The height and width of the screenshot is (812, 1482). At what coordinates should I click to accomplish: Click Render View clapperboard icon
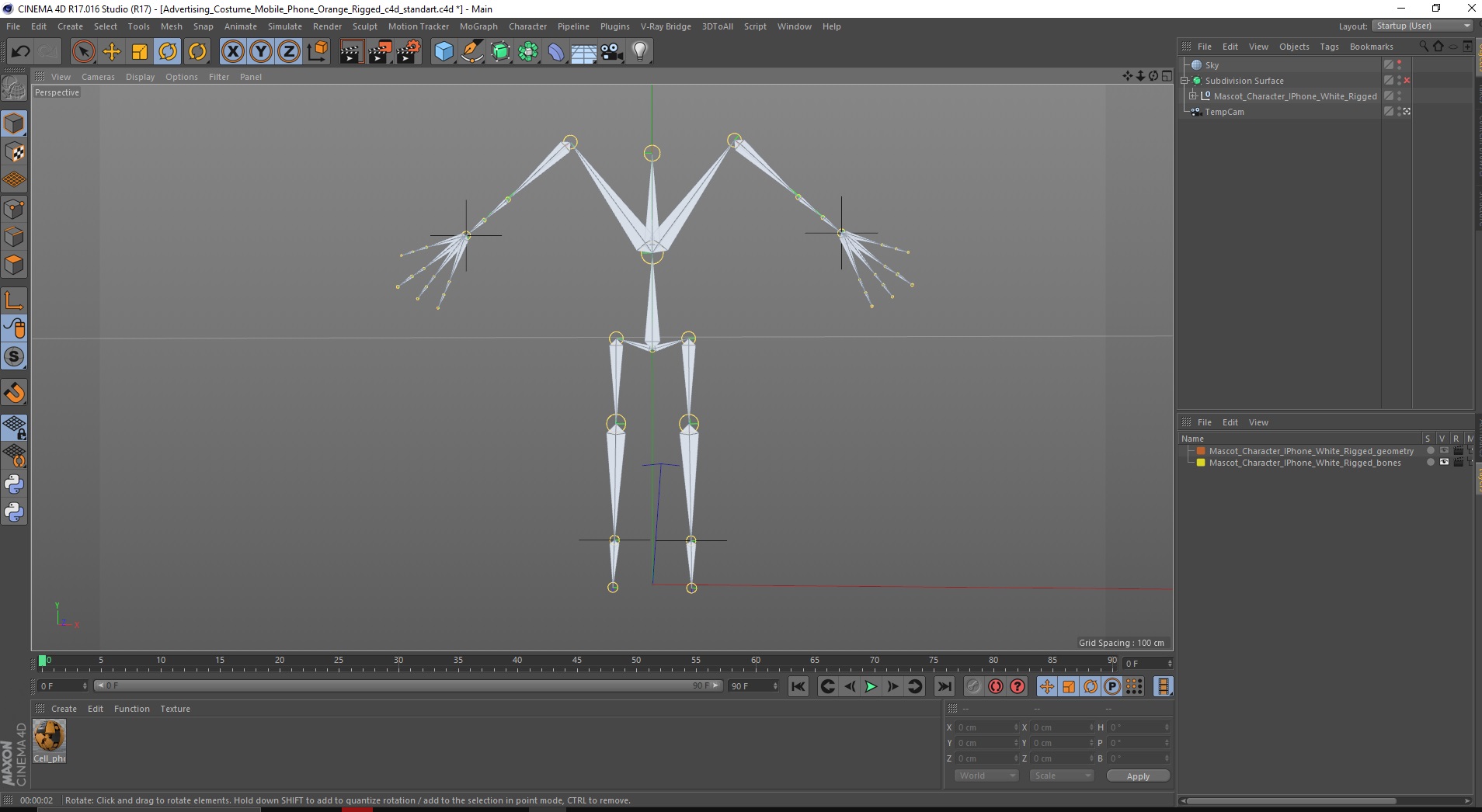(x=351, y=52)
